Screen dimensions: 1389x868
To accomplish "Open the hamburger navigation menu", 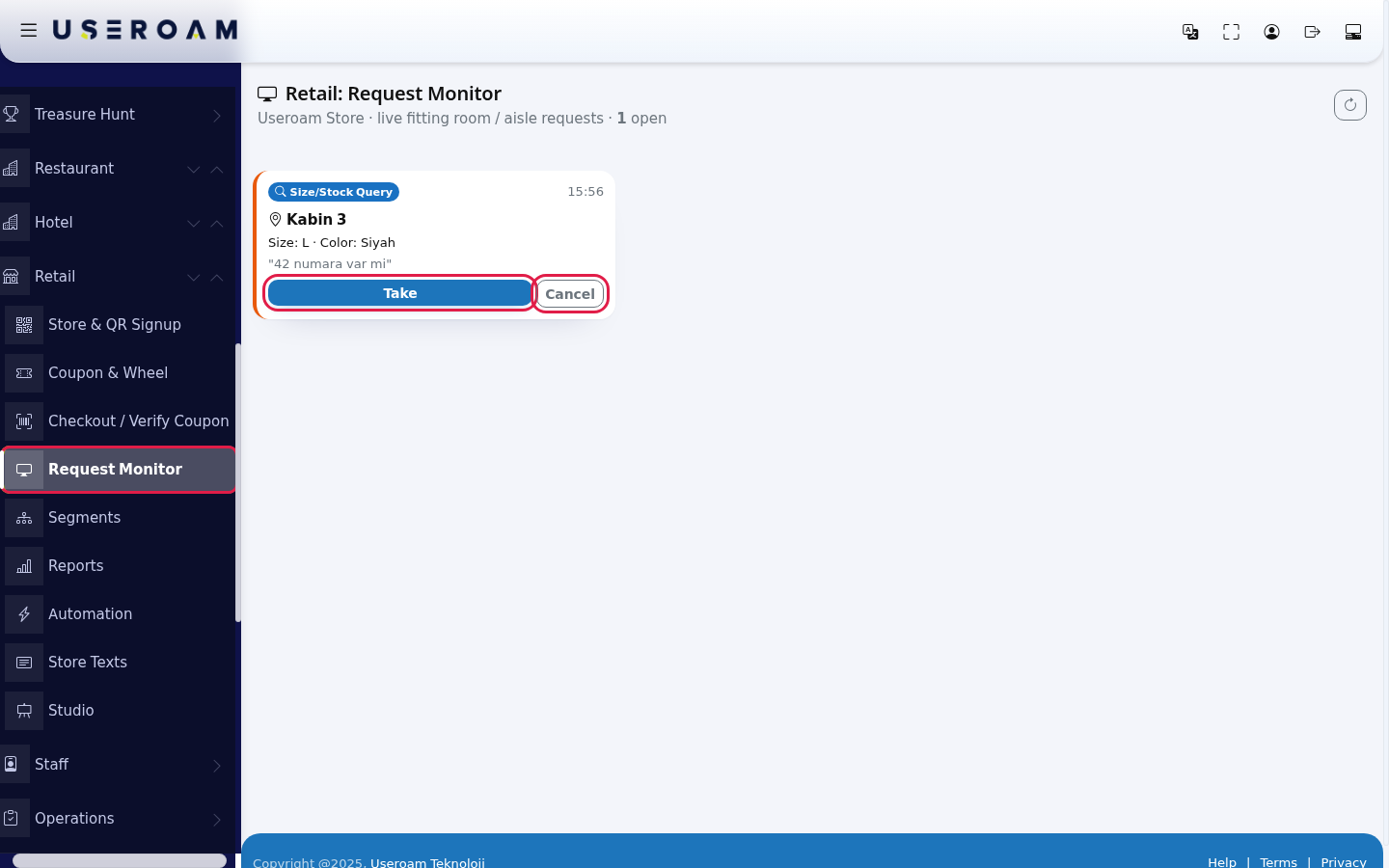I will [29, 30].
